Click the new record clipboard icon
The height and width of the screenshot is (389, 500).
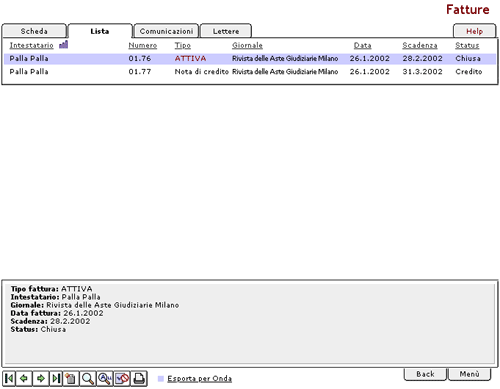pyautogui.click(x=71, y=378)
